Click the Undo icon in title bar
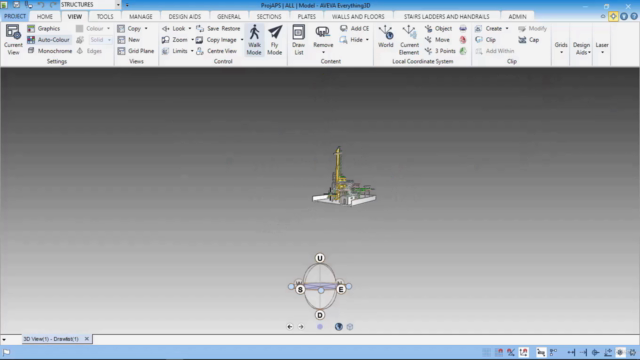The height and width of the screenshot is (360, 640). tap(41, 5)
